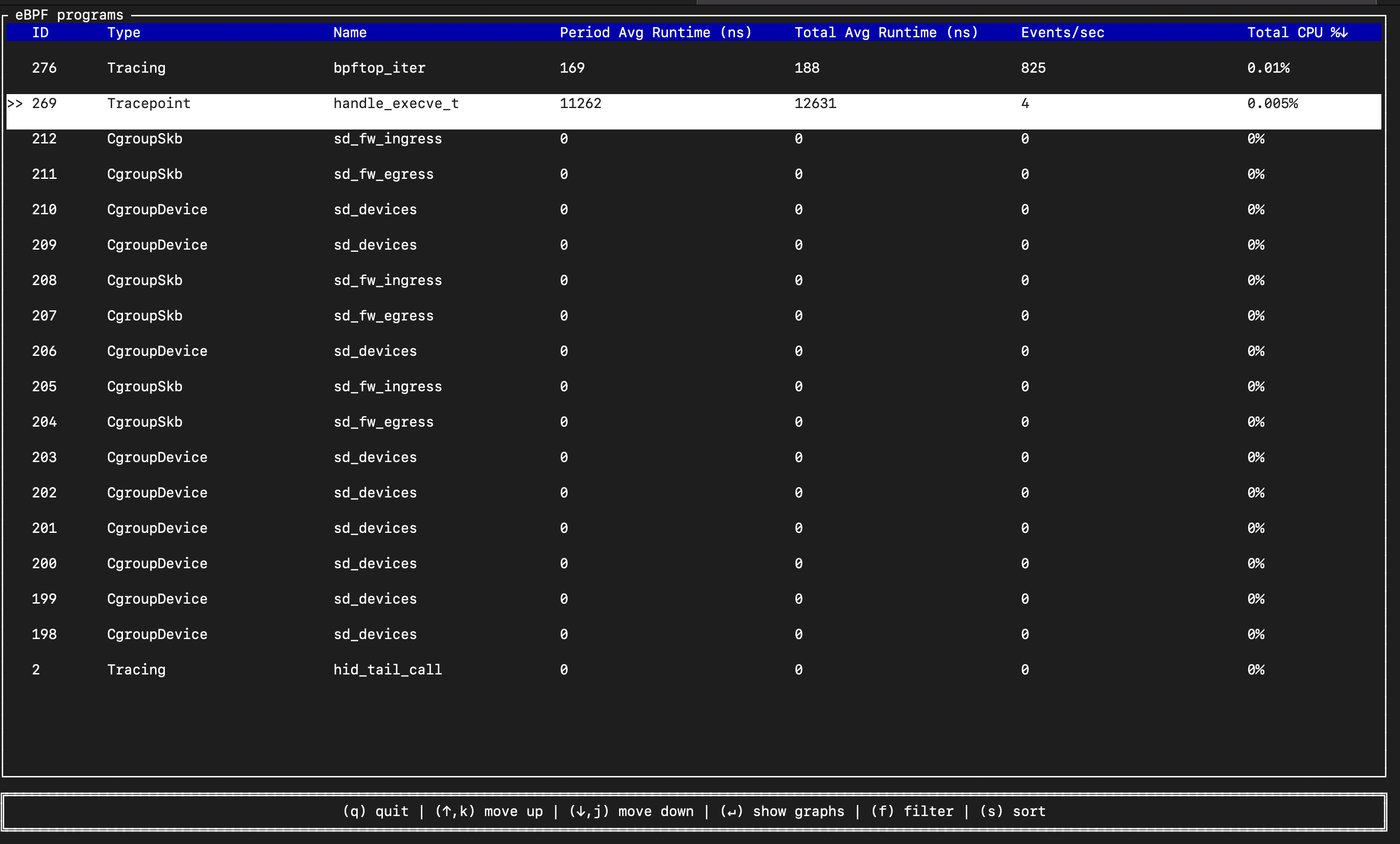This screenshot has height=844, width=1400.
Task: Click the (s) sort option
Action: click(x=1013, y=811)
